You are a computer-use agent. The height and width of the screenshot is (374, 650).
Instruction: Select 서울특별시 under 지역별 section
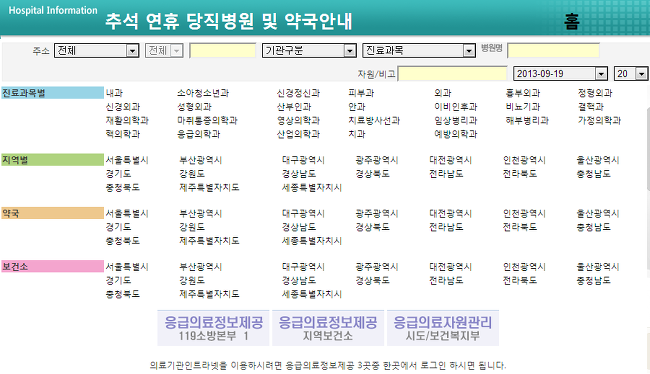click(x=127, y=160)
